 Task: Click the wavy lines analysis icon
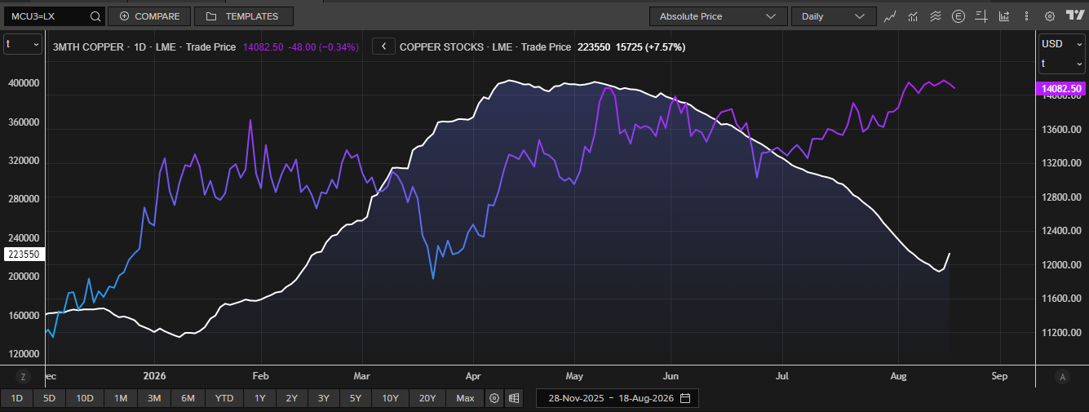click(x=936, y=16)
